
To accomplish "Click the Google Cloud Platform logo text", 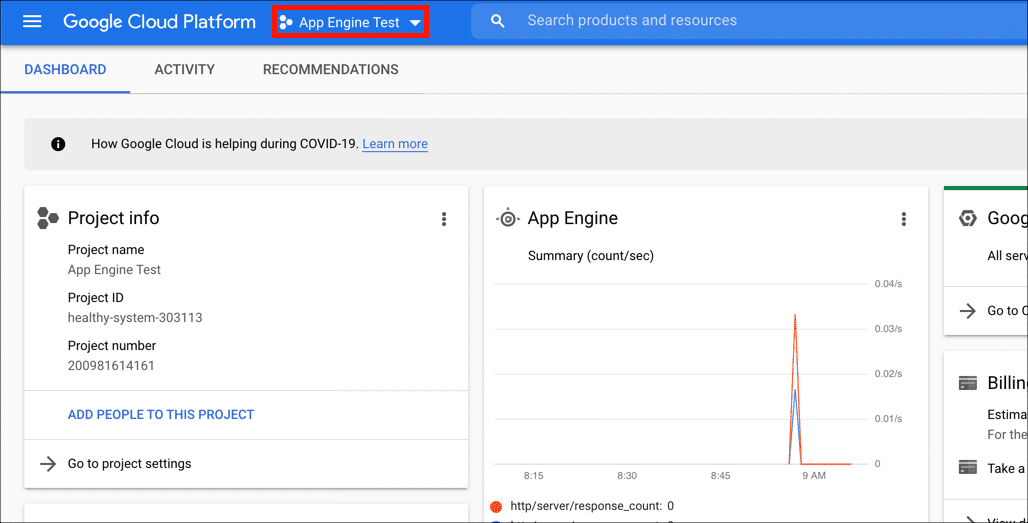I will tap(159, 22).
